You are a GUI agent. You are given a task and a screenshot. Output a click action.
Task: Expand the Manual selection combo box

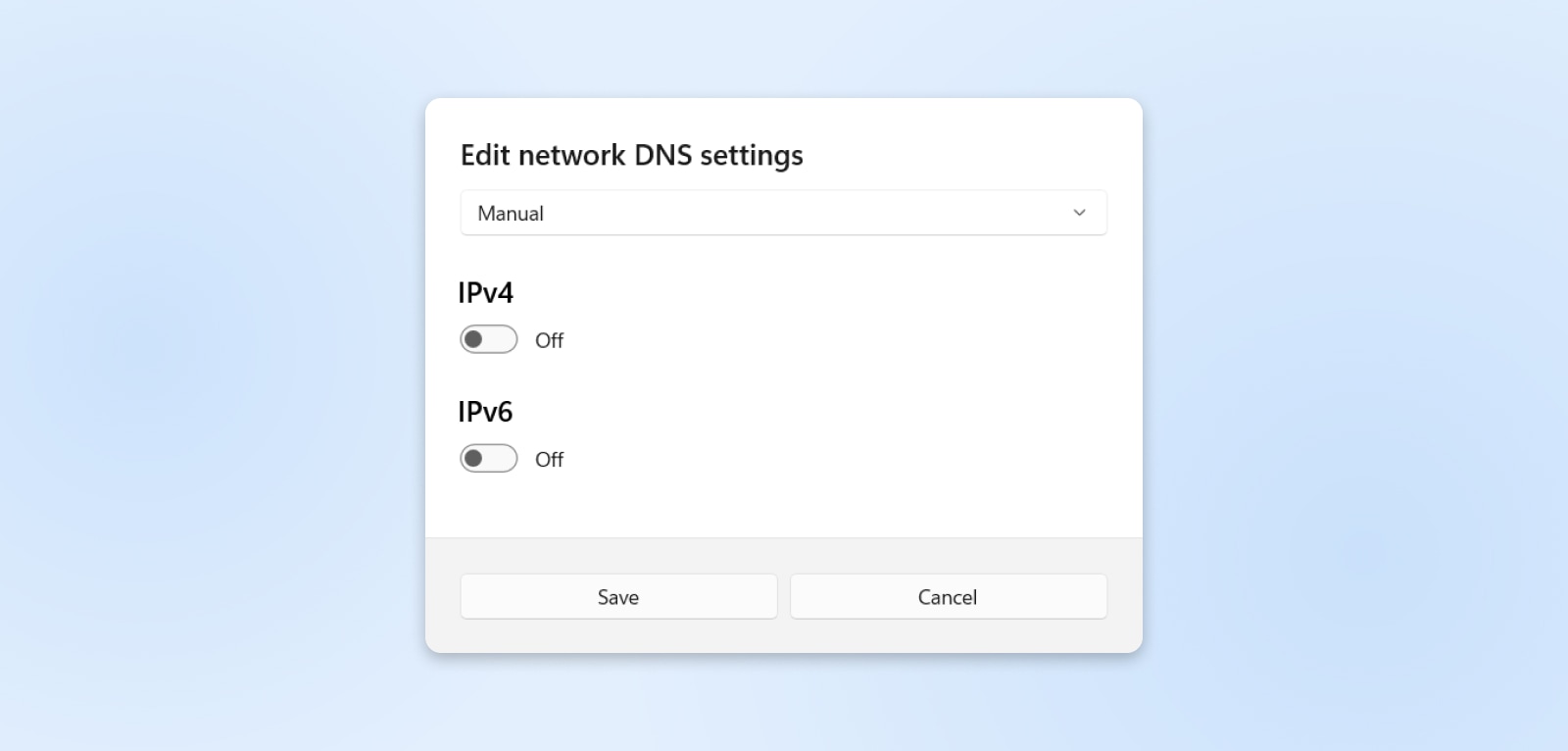(784, 212)
